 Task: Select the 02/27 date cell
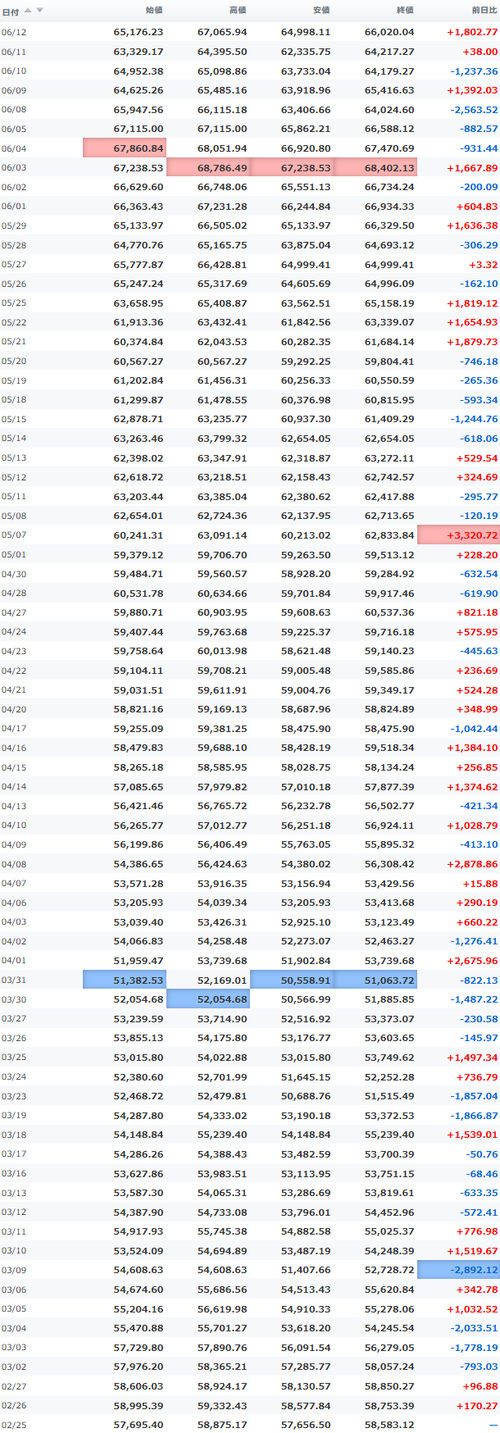click(14, 1388)
